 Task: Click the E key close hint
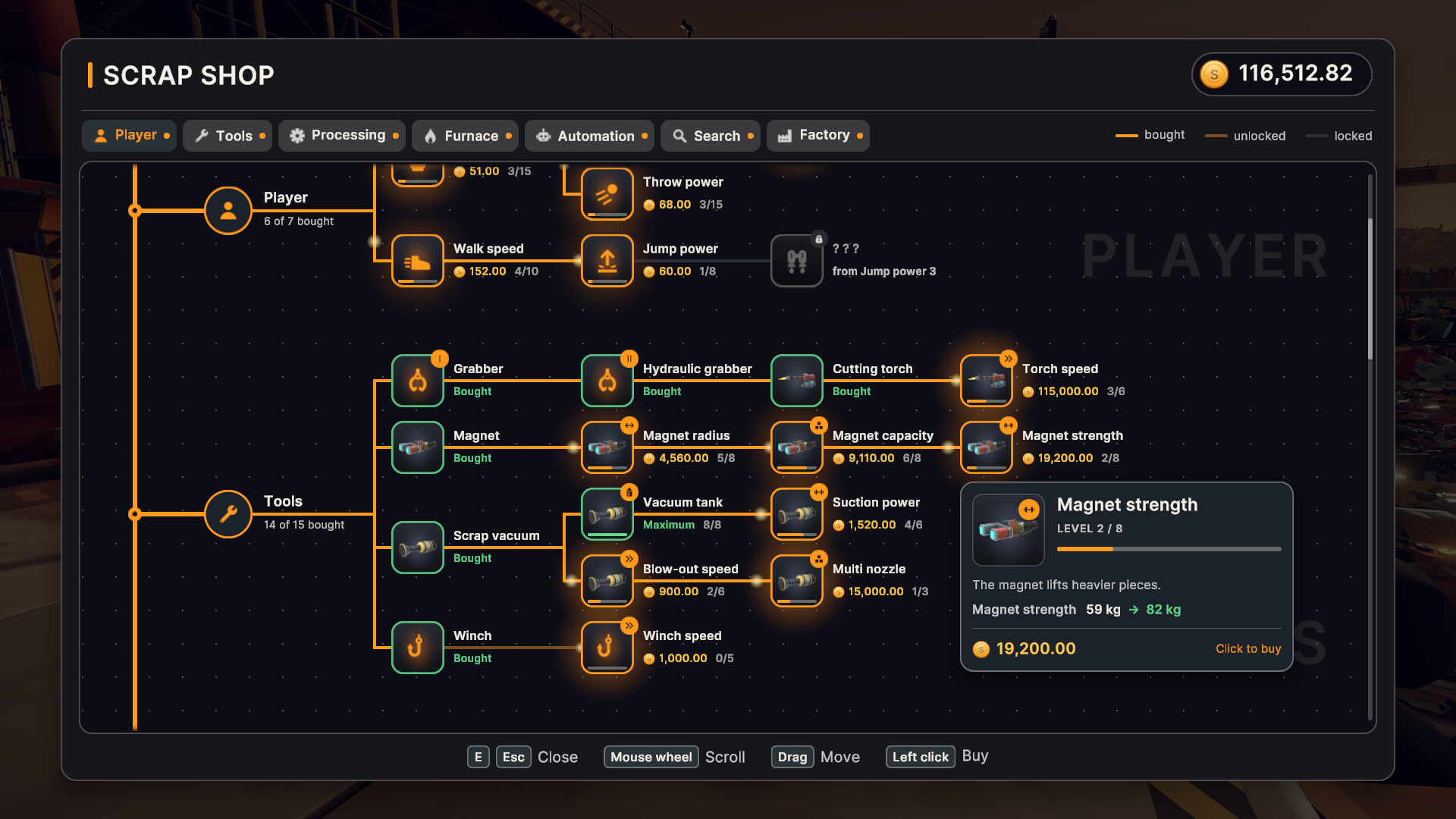[478, 757]
